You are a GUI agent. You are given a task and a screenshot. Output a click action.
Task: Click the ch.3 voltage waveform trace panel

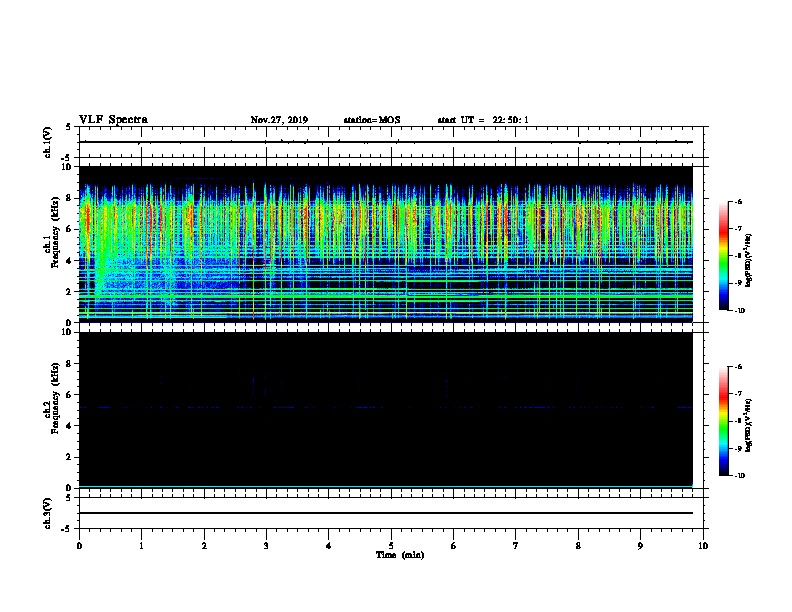pyautogui.click(x=391, y=513)
